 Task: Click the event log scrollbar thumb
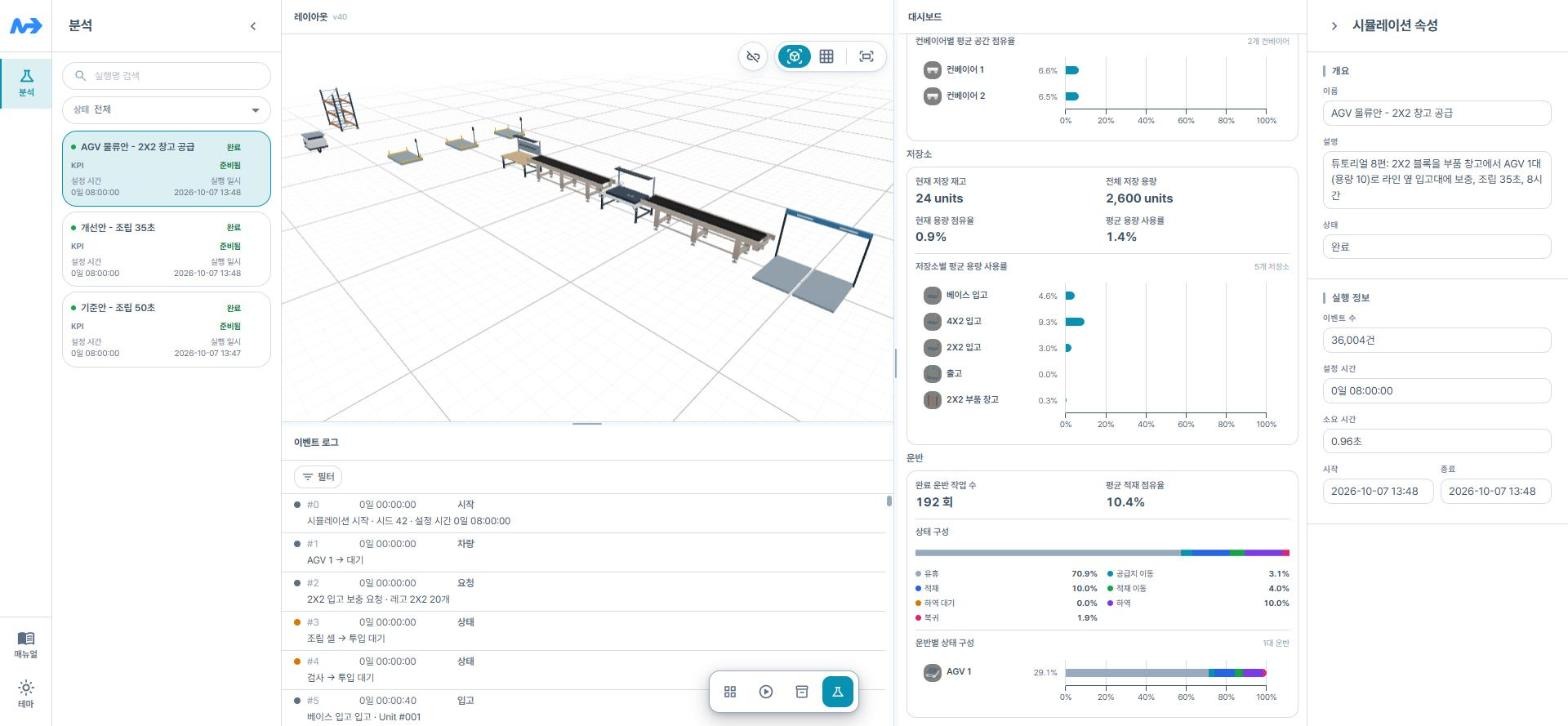tap(889, 501)
